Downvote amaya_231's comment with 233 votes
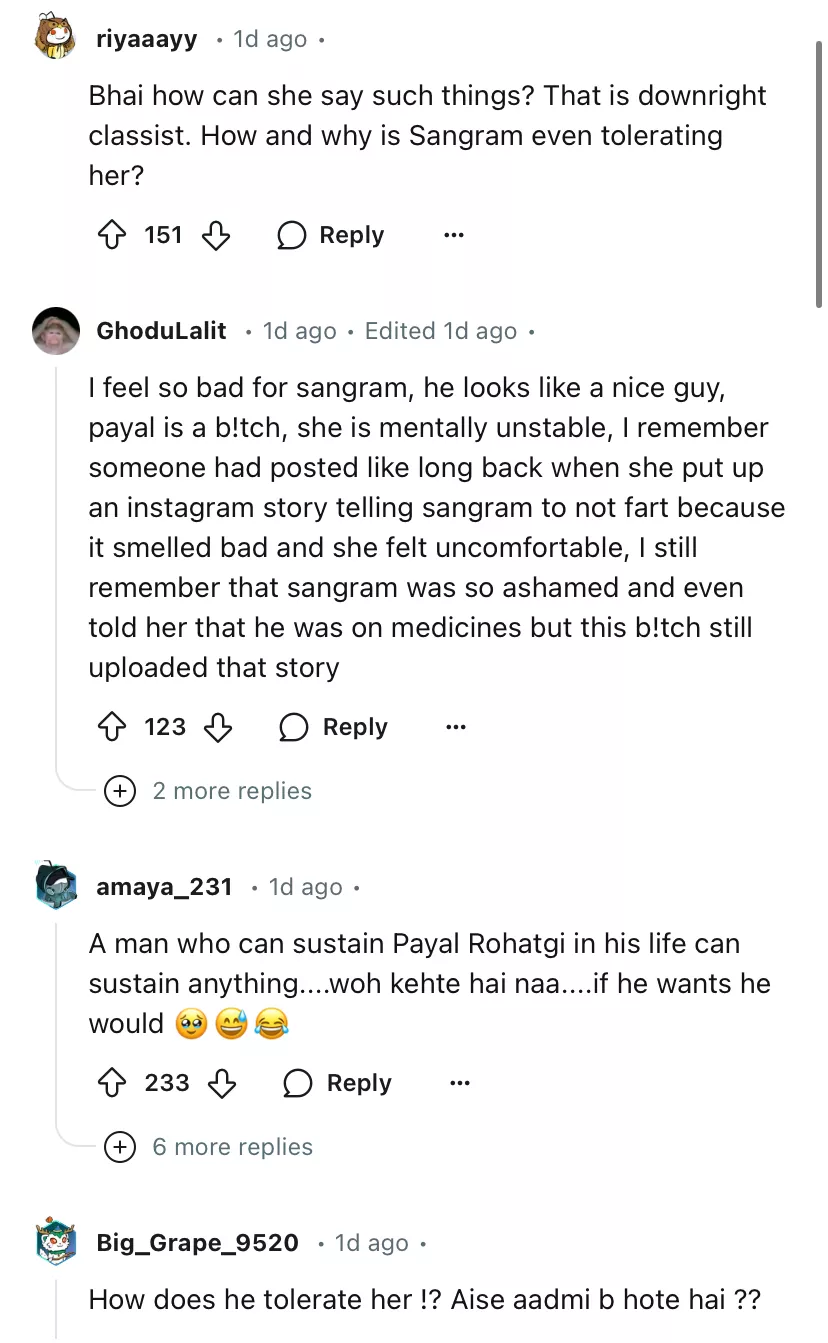The height and width of the screenshot is (1343, 828). [221, 1083]
